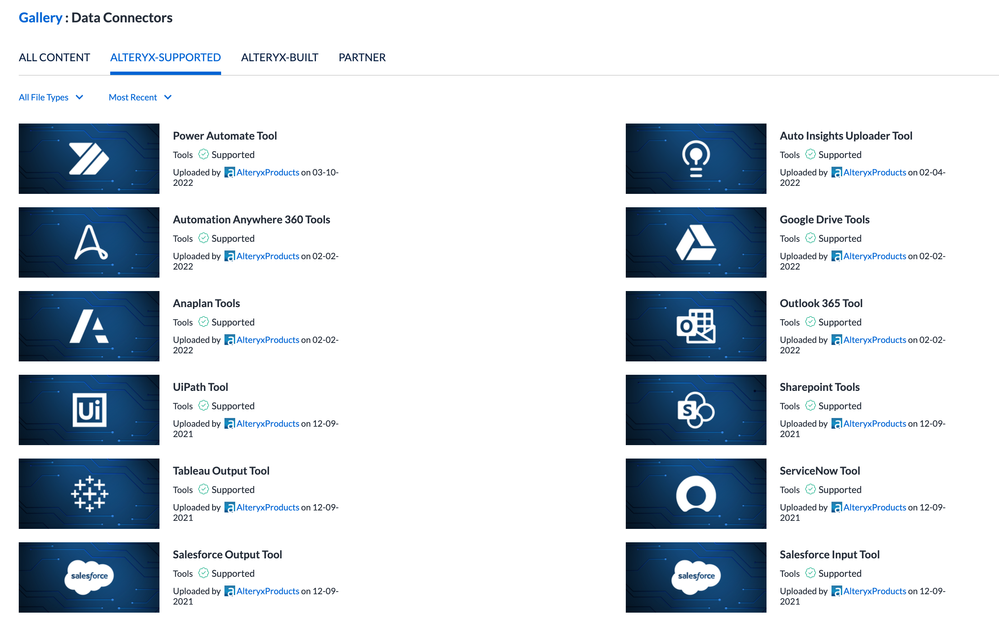Viewport: 999px width, 637px height.
Task: Open the Google Drive Tools logo thumbnail
Action: coord(696,242)
